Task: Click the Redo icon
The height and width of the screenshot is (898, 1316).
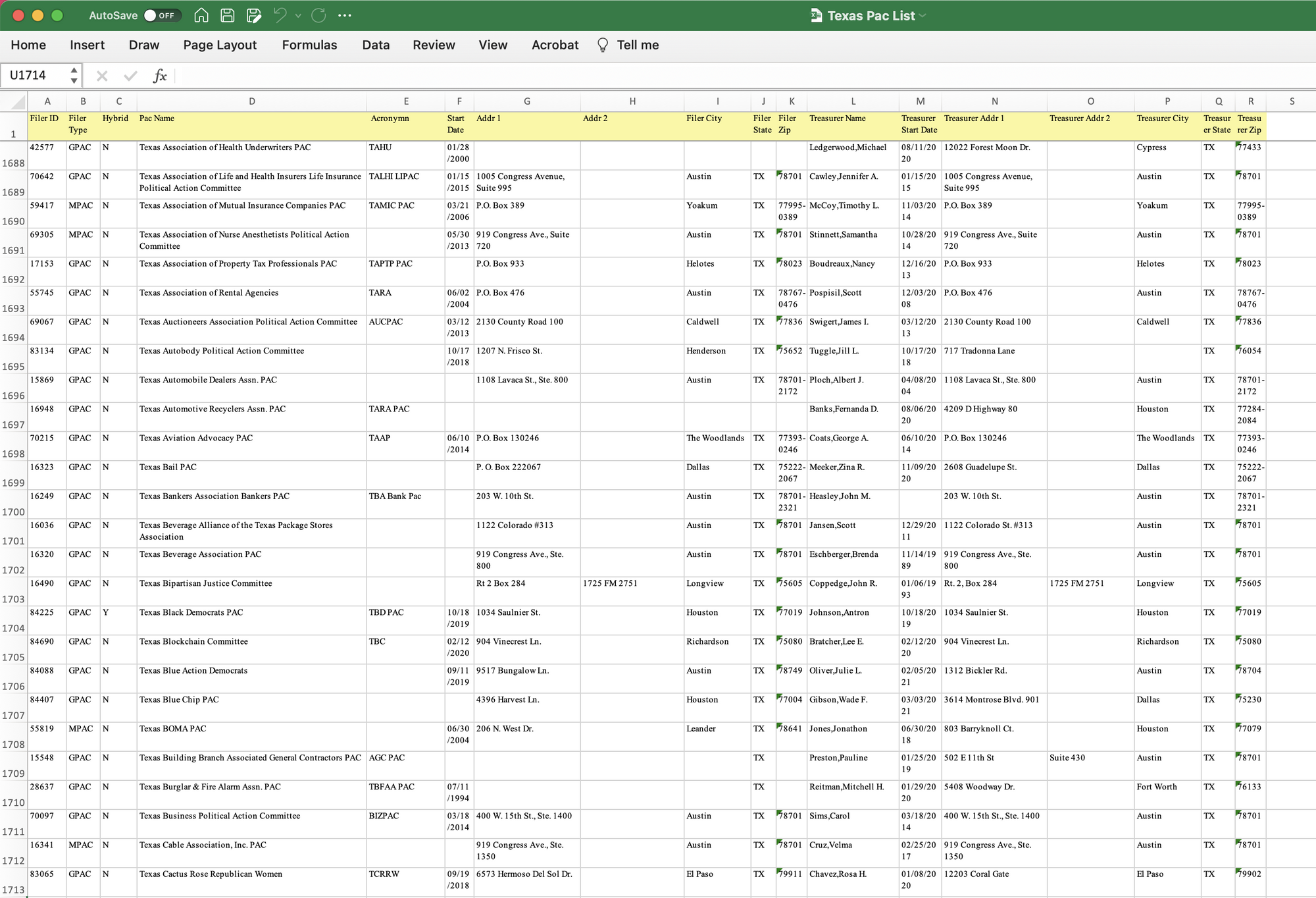Action: coord(318,15)
